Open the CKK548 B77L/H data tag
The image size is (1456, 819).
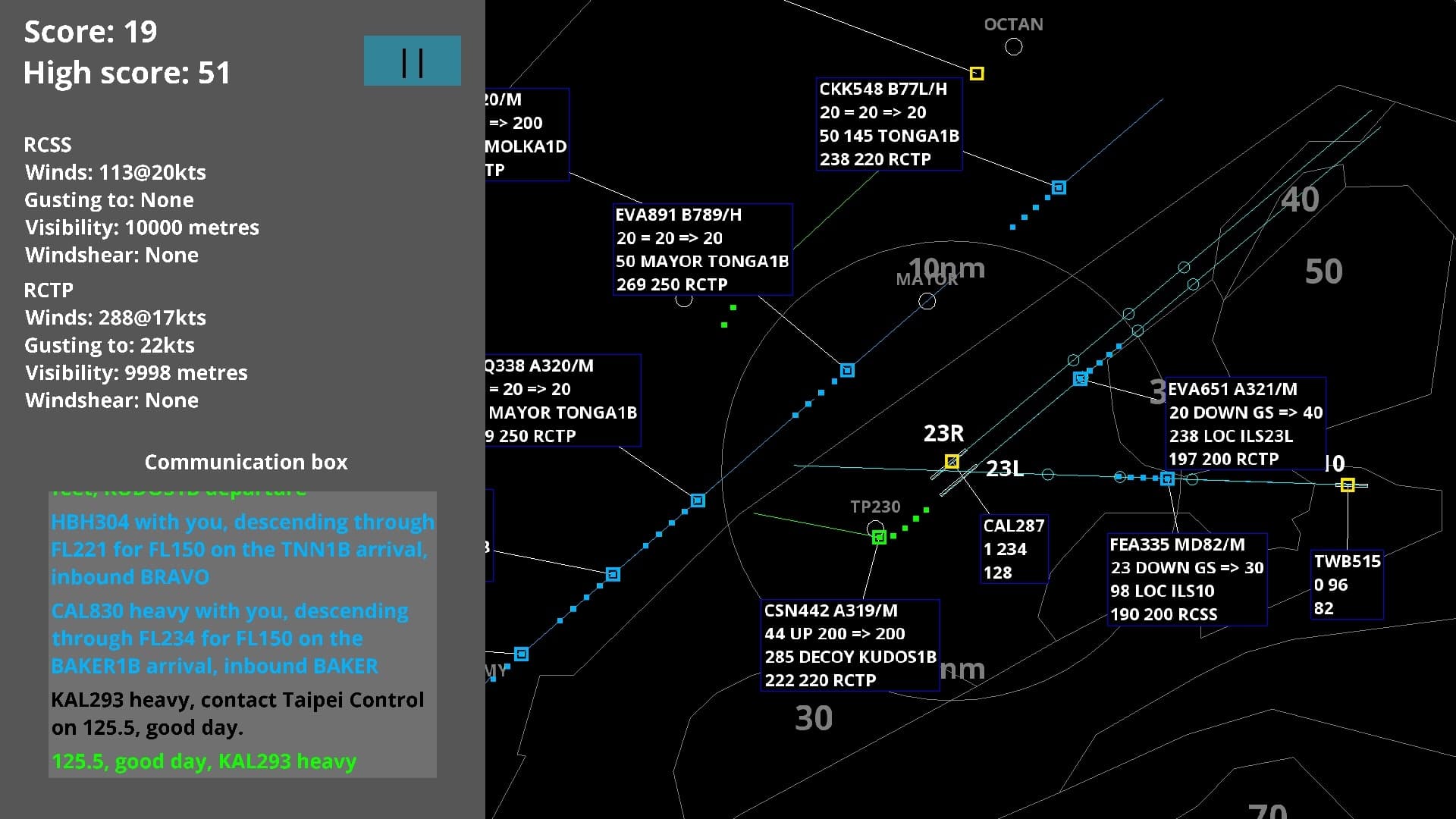point(889,124)
